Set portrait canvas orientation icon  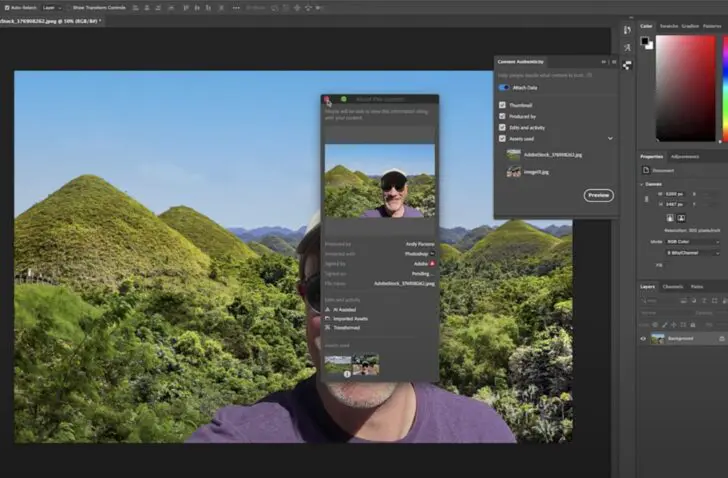[x=670, y=218]
